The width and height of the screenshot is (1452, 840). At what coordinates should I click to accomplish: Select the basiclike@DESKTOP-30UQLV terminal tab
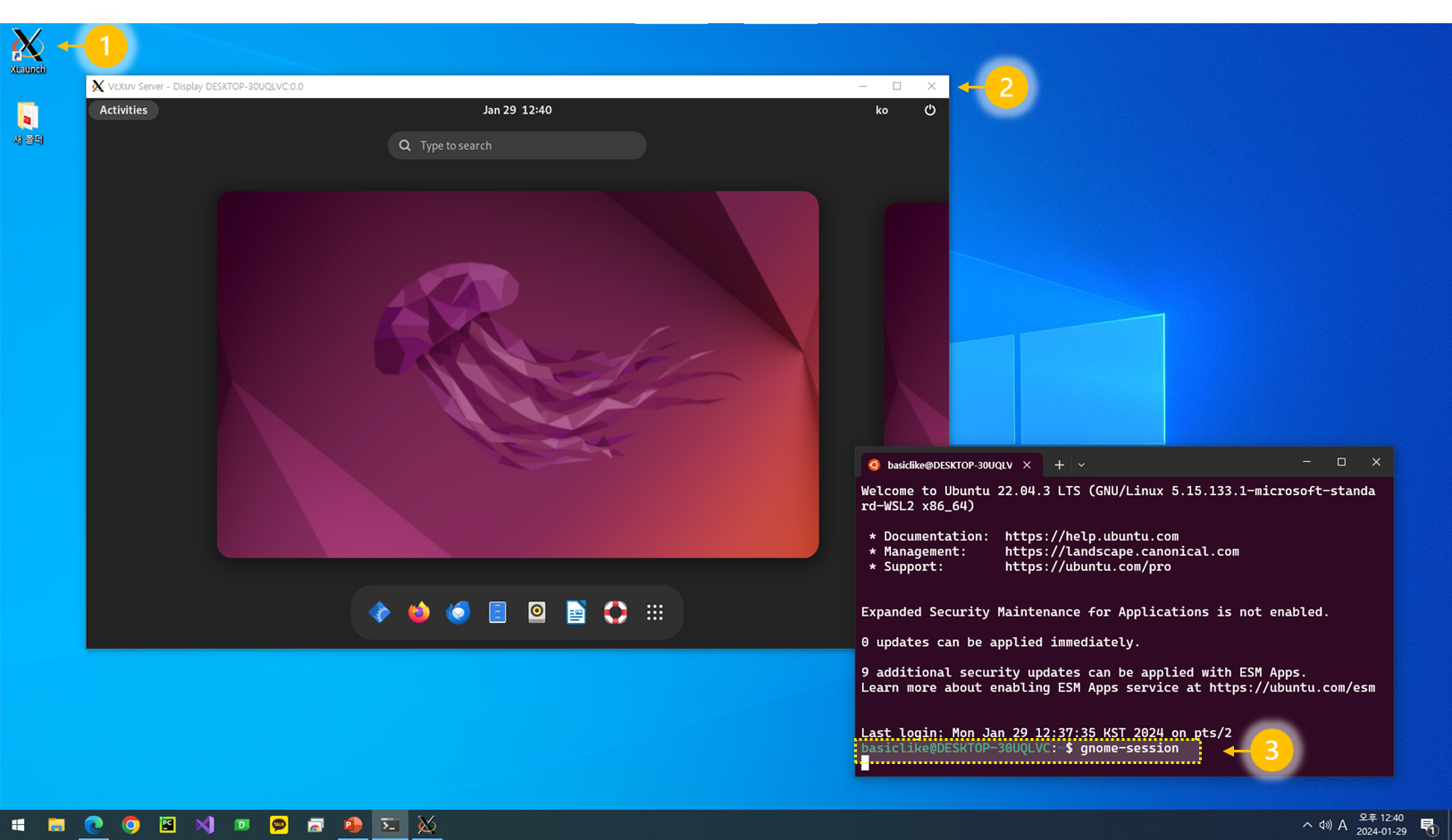coord(950,465)
